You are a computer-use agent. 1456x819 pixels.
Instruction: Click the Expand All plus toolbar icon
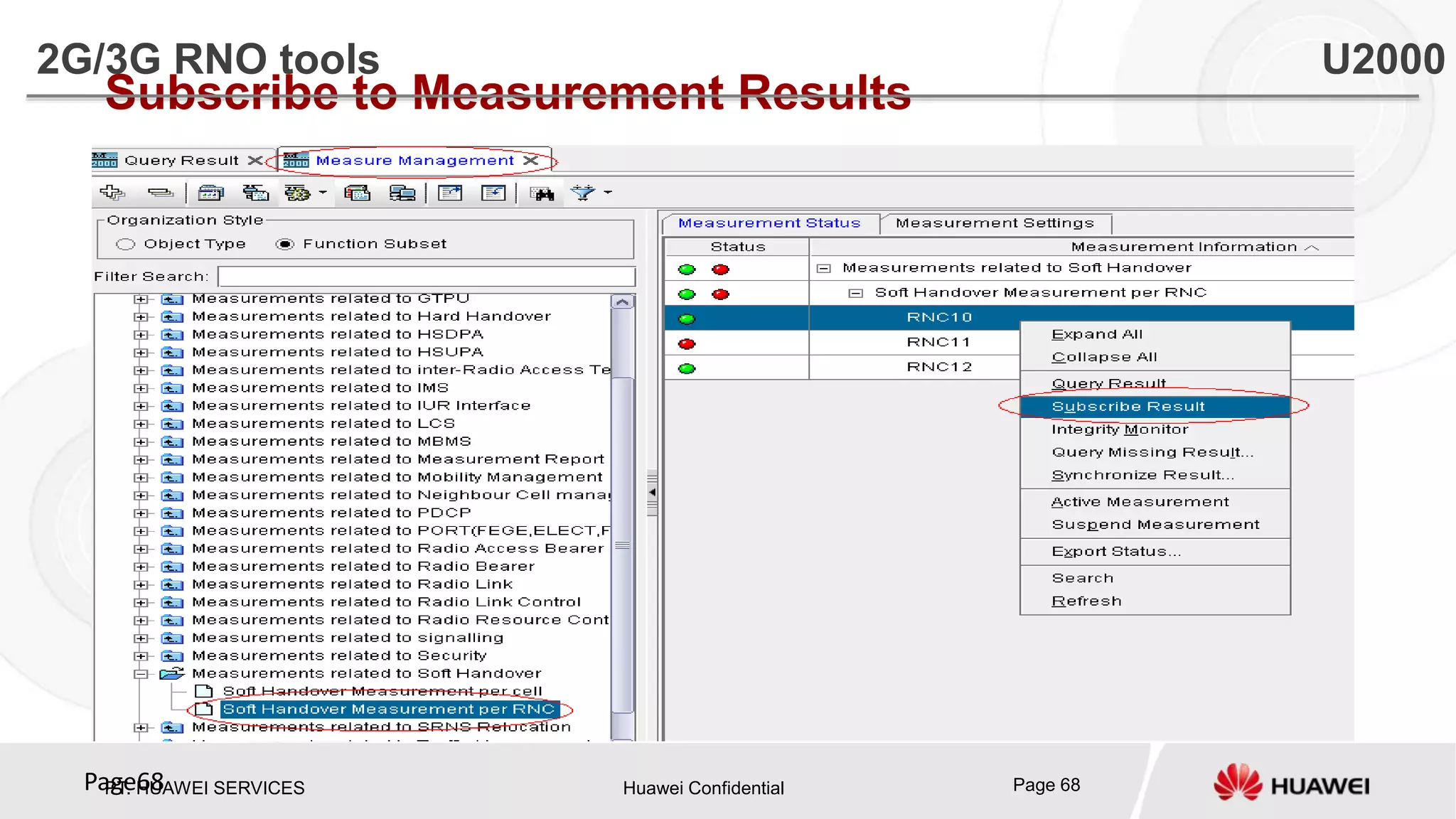112,192
